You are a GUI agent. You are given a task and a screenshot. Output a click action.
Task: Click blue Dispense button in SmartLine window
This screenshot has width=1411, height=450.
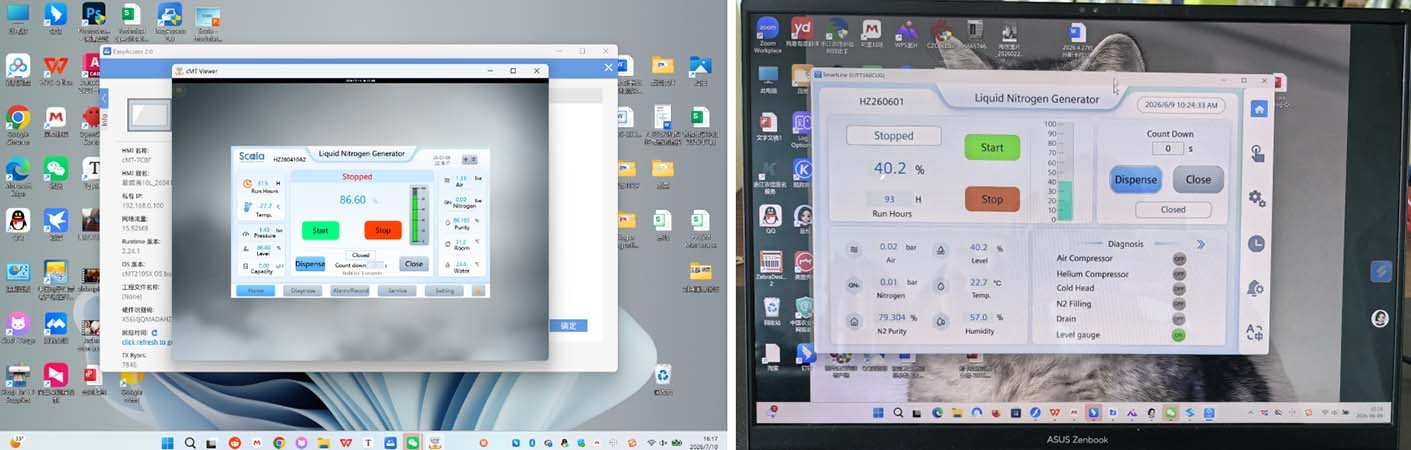click(x=1136, y=180)
